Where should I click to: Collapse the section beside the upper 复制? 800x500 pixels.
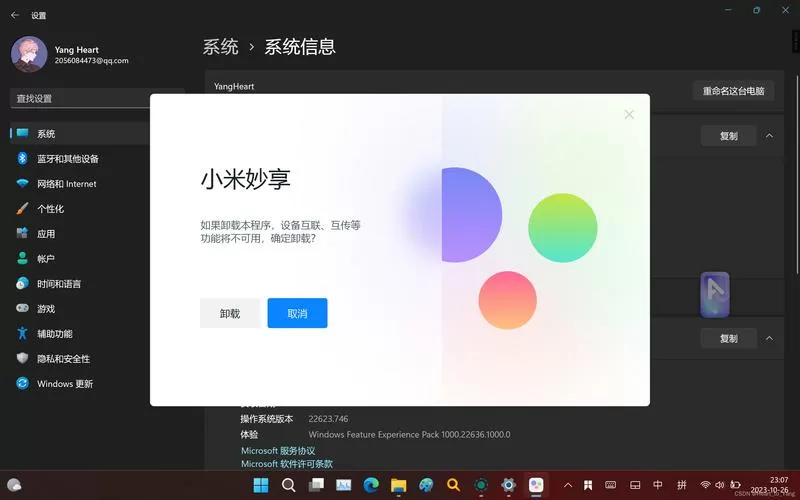click(x=769, y=136)
